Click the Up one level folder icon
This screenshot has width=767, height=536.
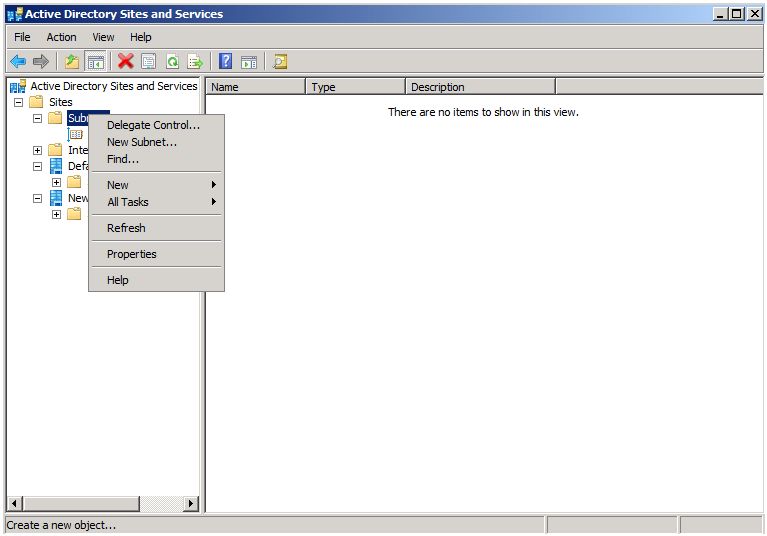[x=72, y=62]
